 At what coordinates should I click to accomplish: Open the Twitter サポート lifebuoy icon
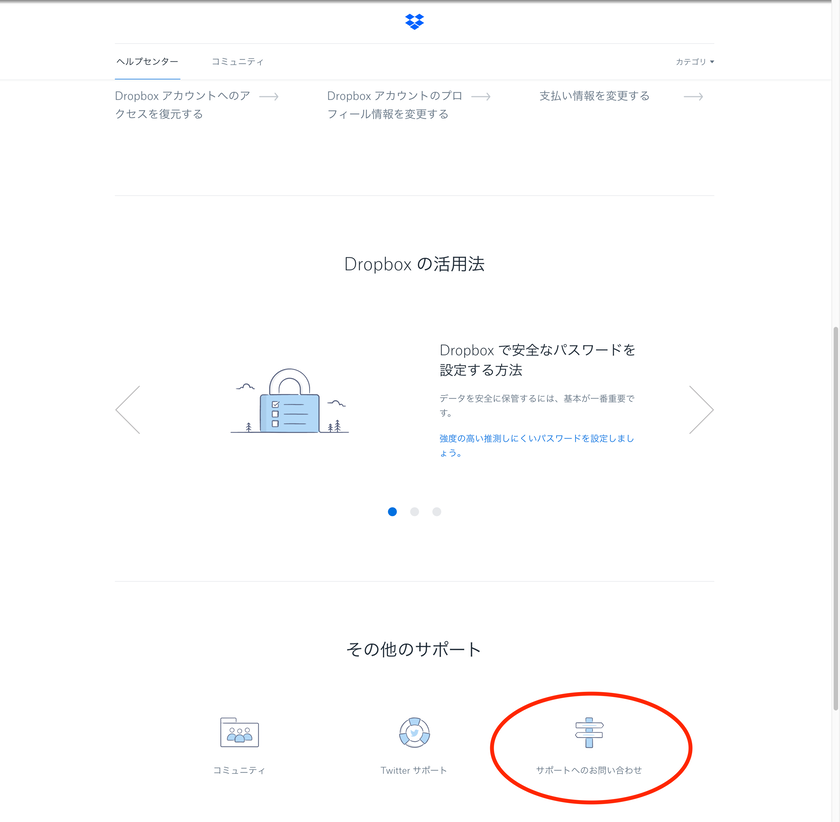pyautogui.click(x=414, y=732)
